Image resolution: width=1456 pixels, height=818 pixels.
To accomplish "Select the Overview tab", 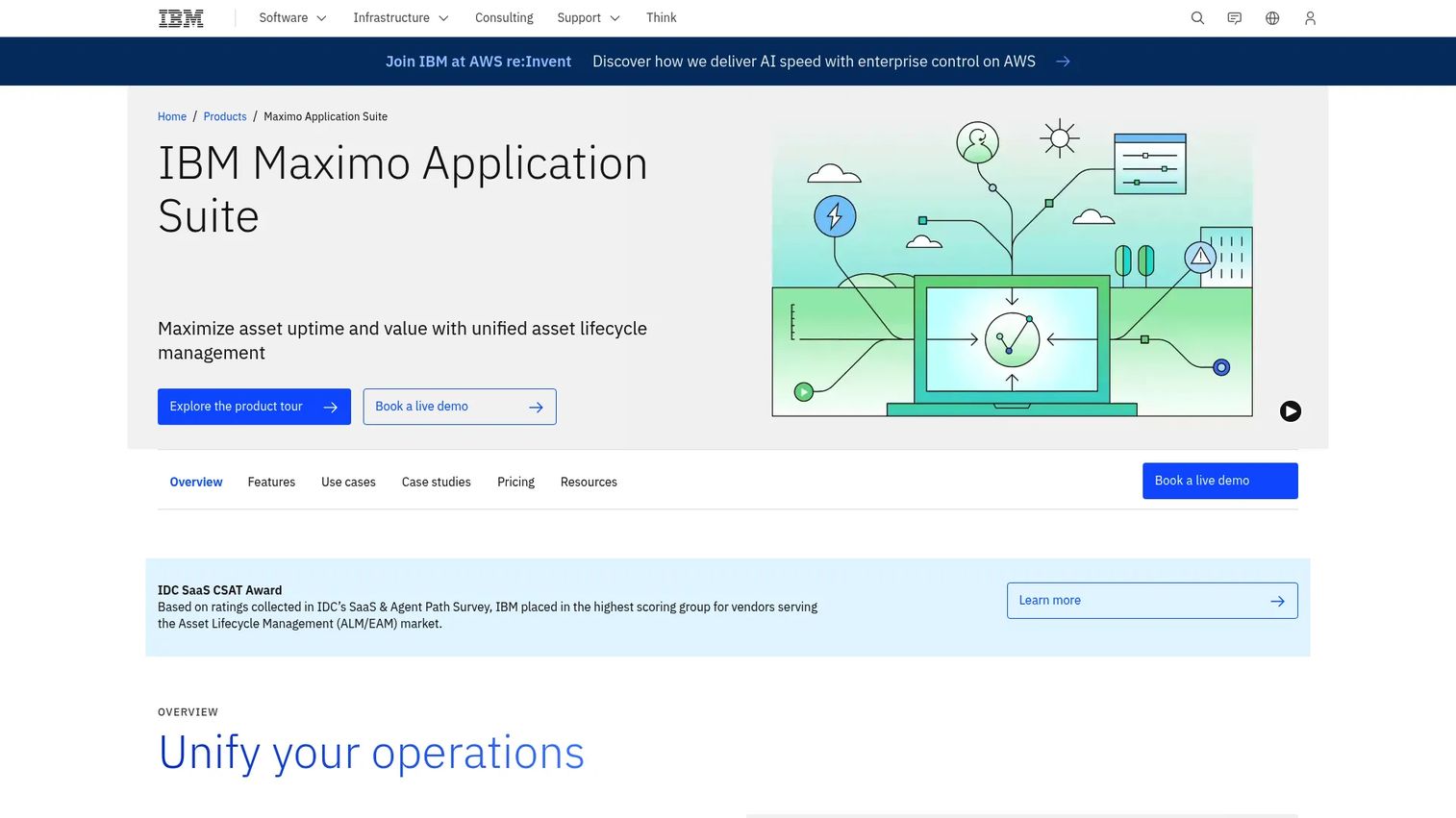I will (x=196, y=482).
